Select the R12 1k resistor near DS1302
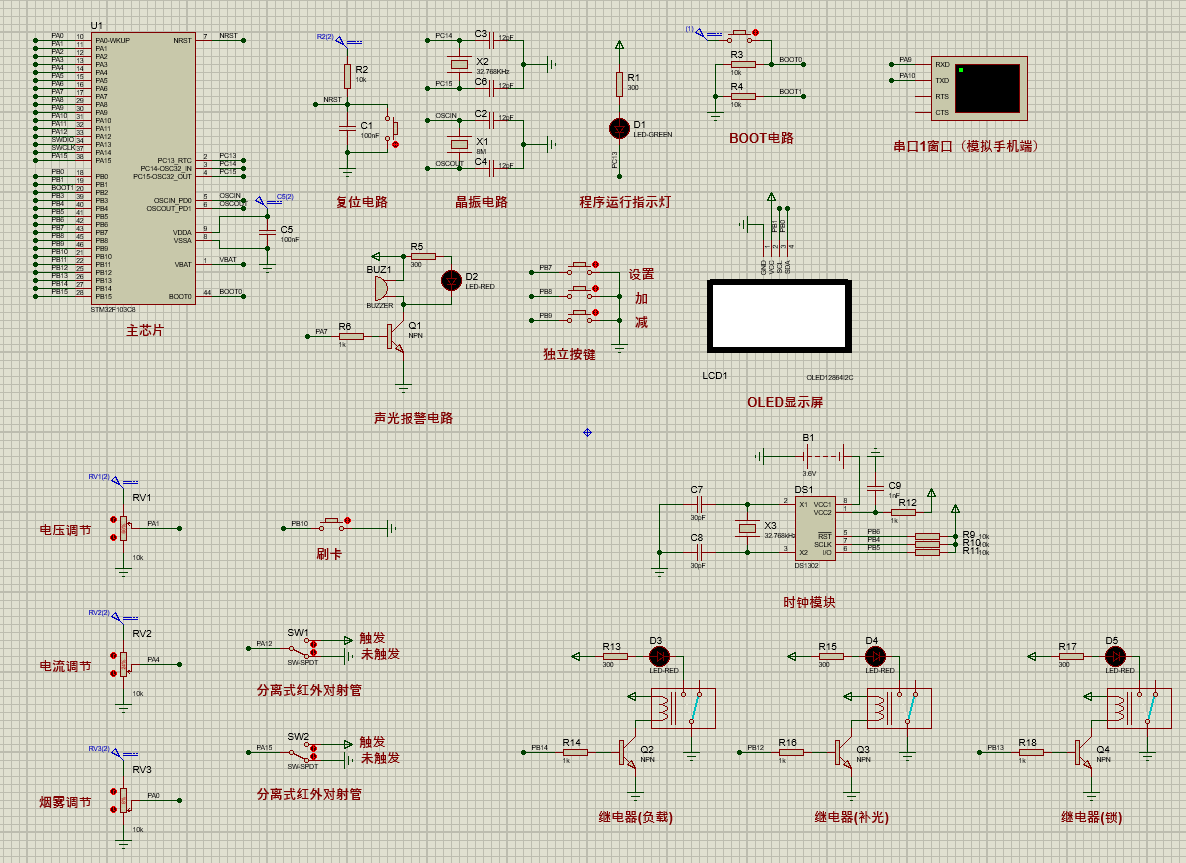The width and height of the screenshot is (1186, 863). (x=903, y=512)
